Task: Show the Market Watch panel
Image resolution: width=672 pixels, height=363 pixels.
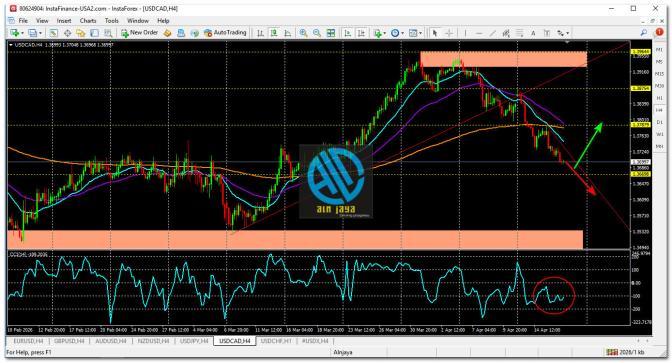Action: pos(54,33)
